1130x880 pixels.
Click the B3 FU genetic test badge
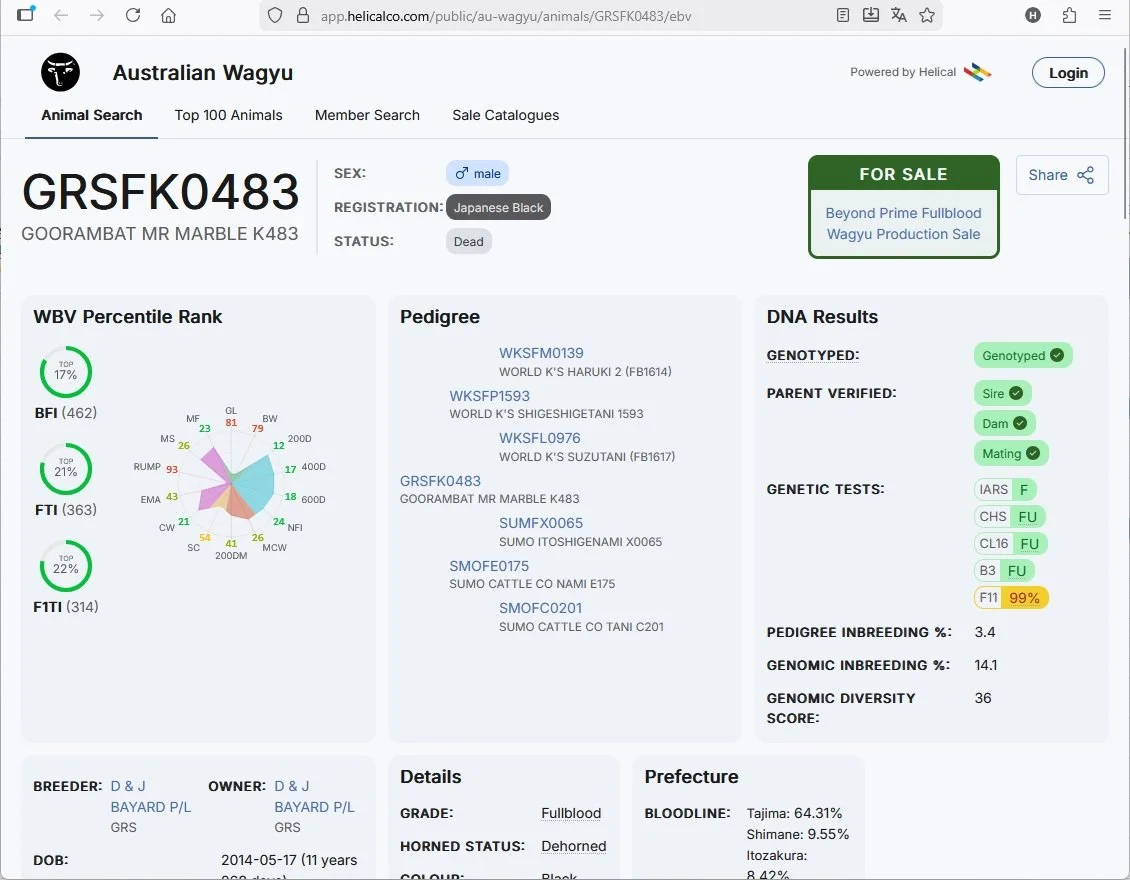(1005, 571)
